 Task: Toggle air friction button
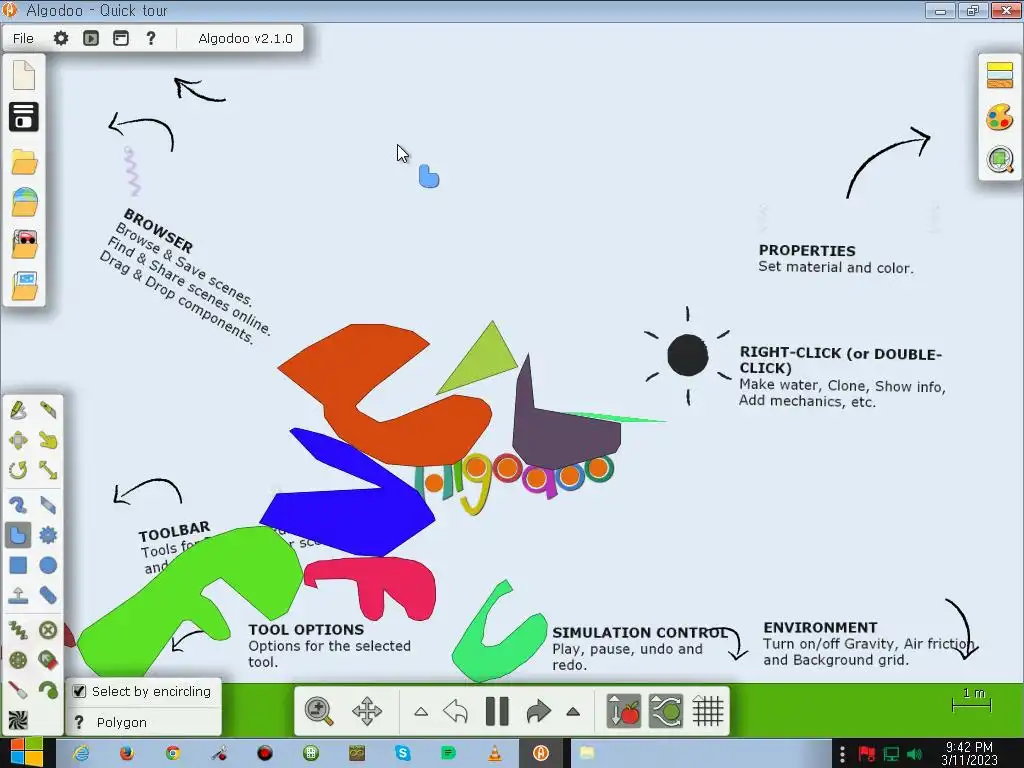(665, 711)
